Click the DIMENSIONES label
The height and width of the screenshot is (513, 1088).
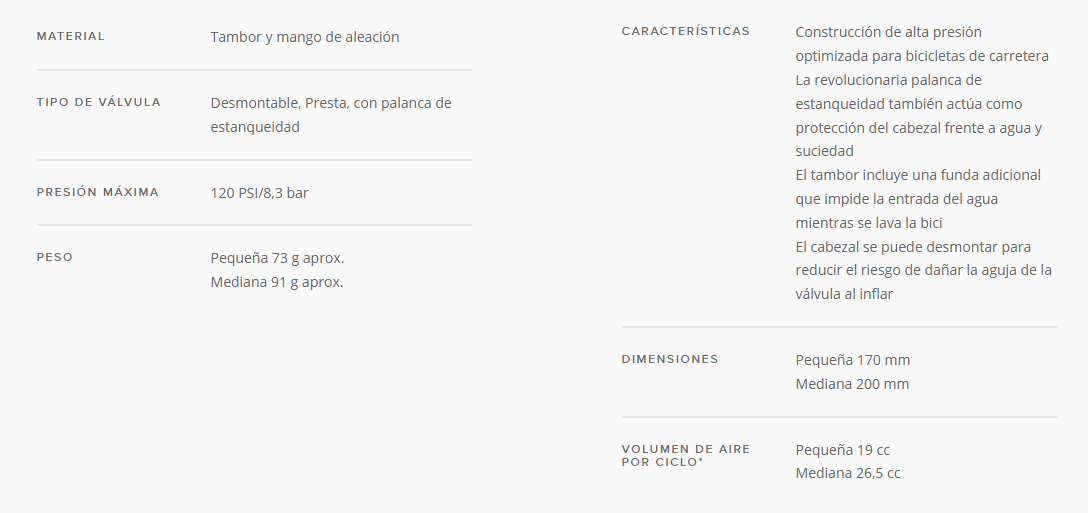pos(670,359)
